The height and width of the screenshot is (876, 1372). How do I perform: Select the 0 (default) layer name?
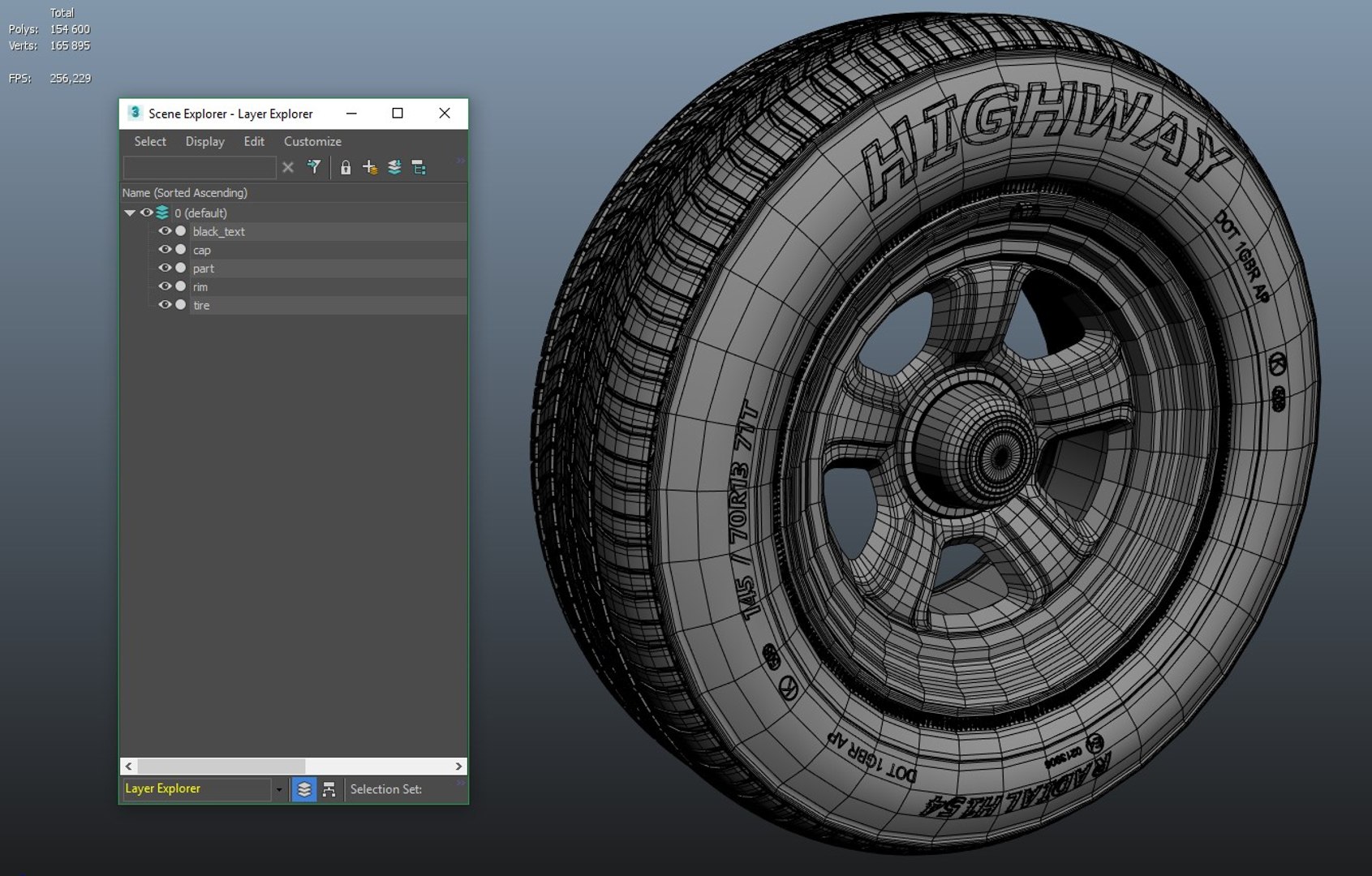coord(200,213)
